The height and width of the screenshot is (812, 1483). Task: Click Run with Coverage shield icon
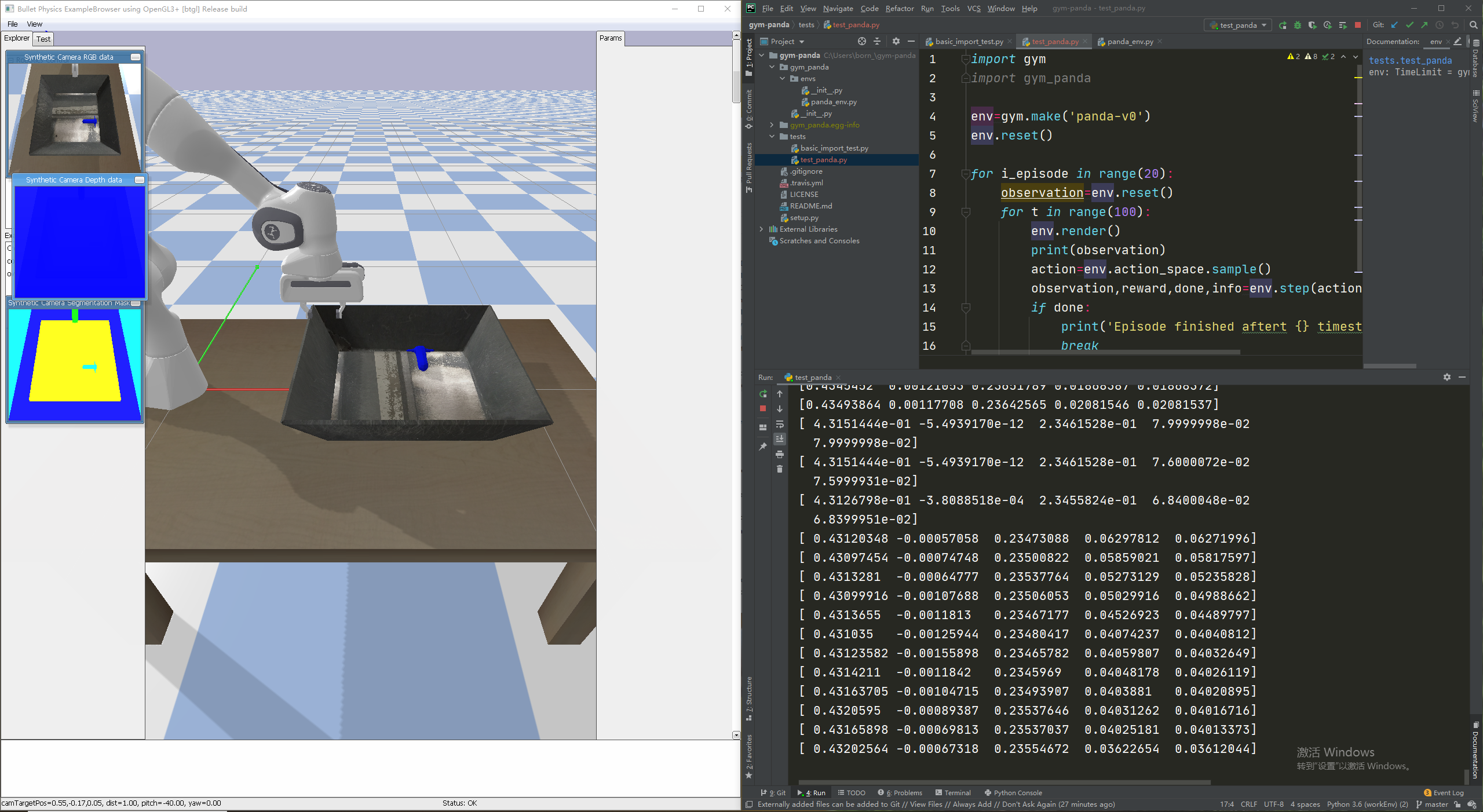1313,25
